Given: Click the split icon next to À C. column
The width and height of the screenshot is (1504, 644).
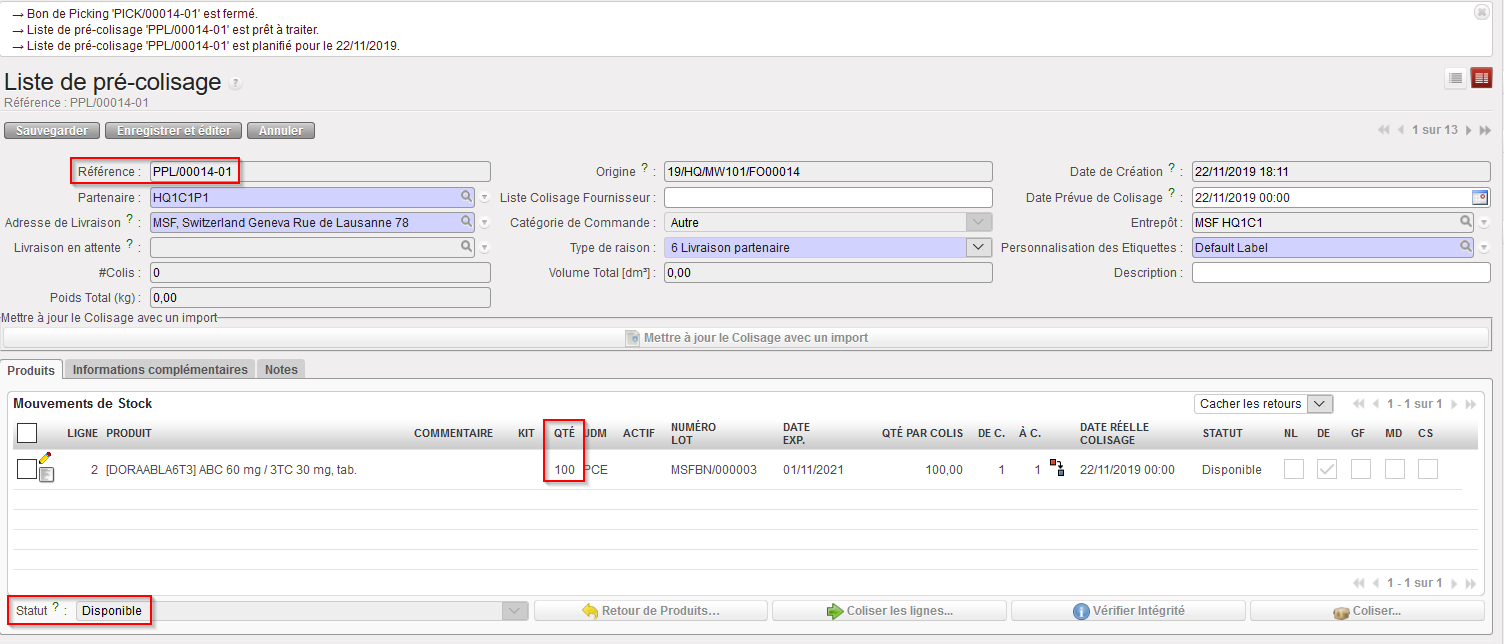Looking at the screenshot, I should click(x=1056, y=468).
